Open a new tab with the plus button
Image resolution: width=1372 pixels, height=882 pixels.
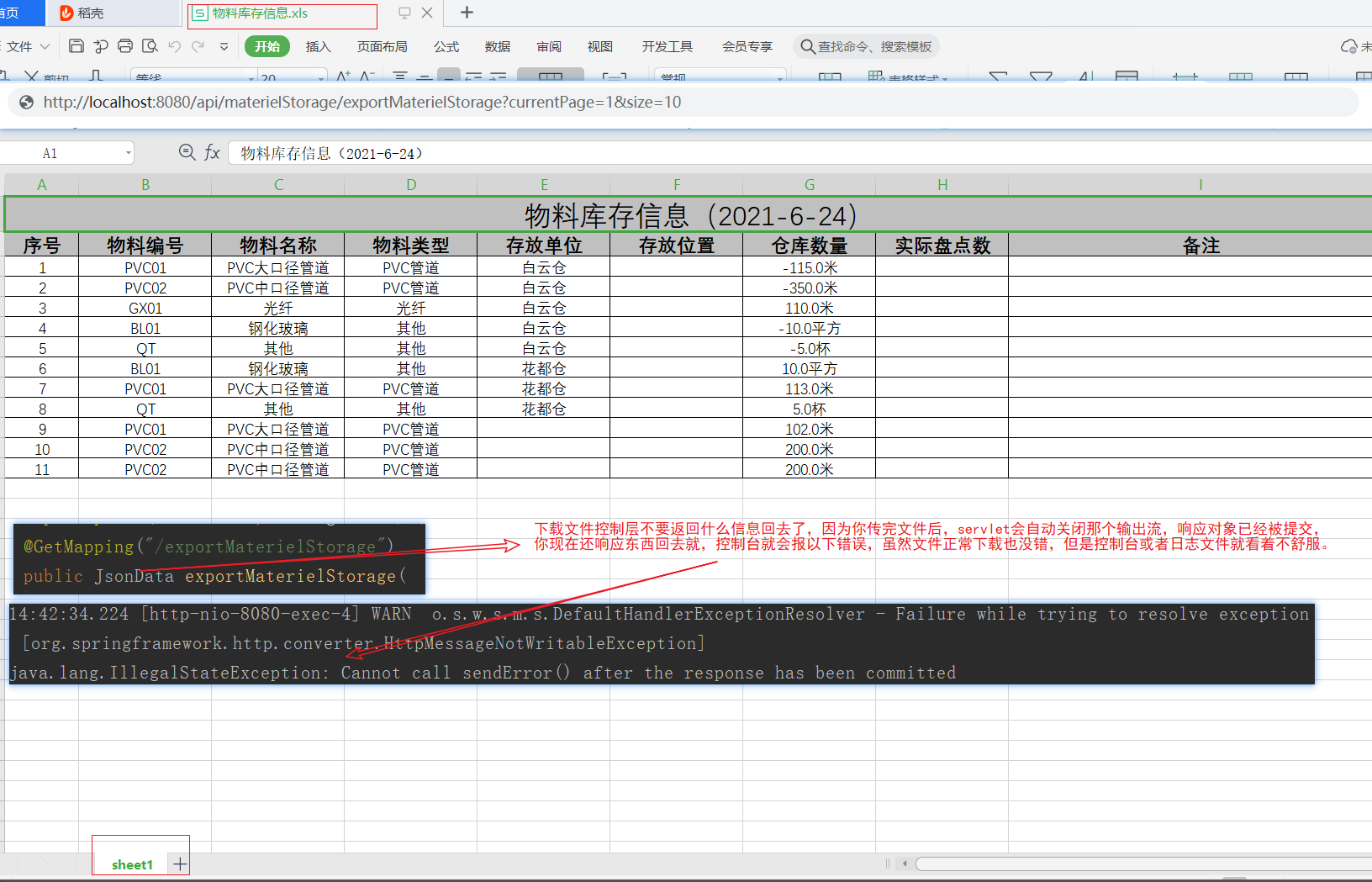(467, 13)
